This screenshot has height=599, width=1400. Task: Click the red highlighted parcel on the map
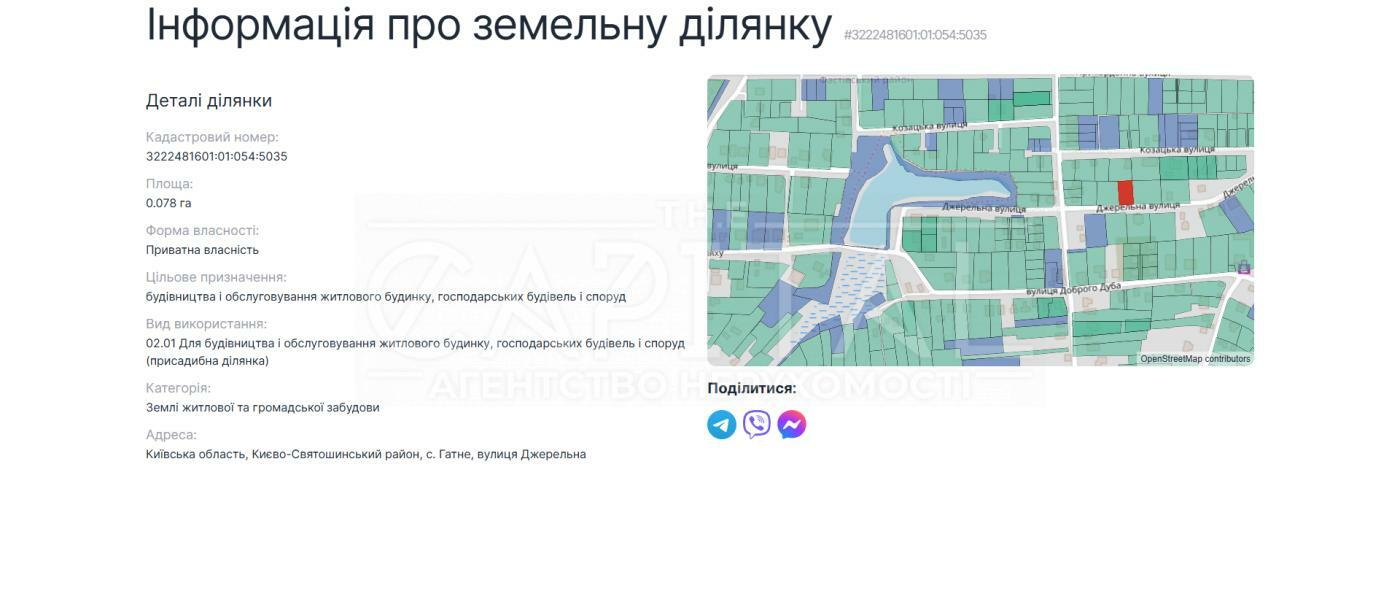1125,192
